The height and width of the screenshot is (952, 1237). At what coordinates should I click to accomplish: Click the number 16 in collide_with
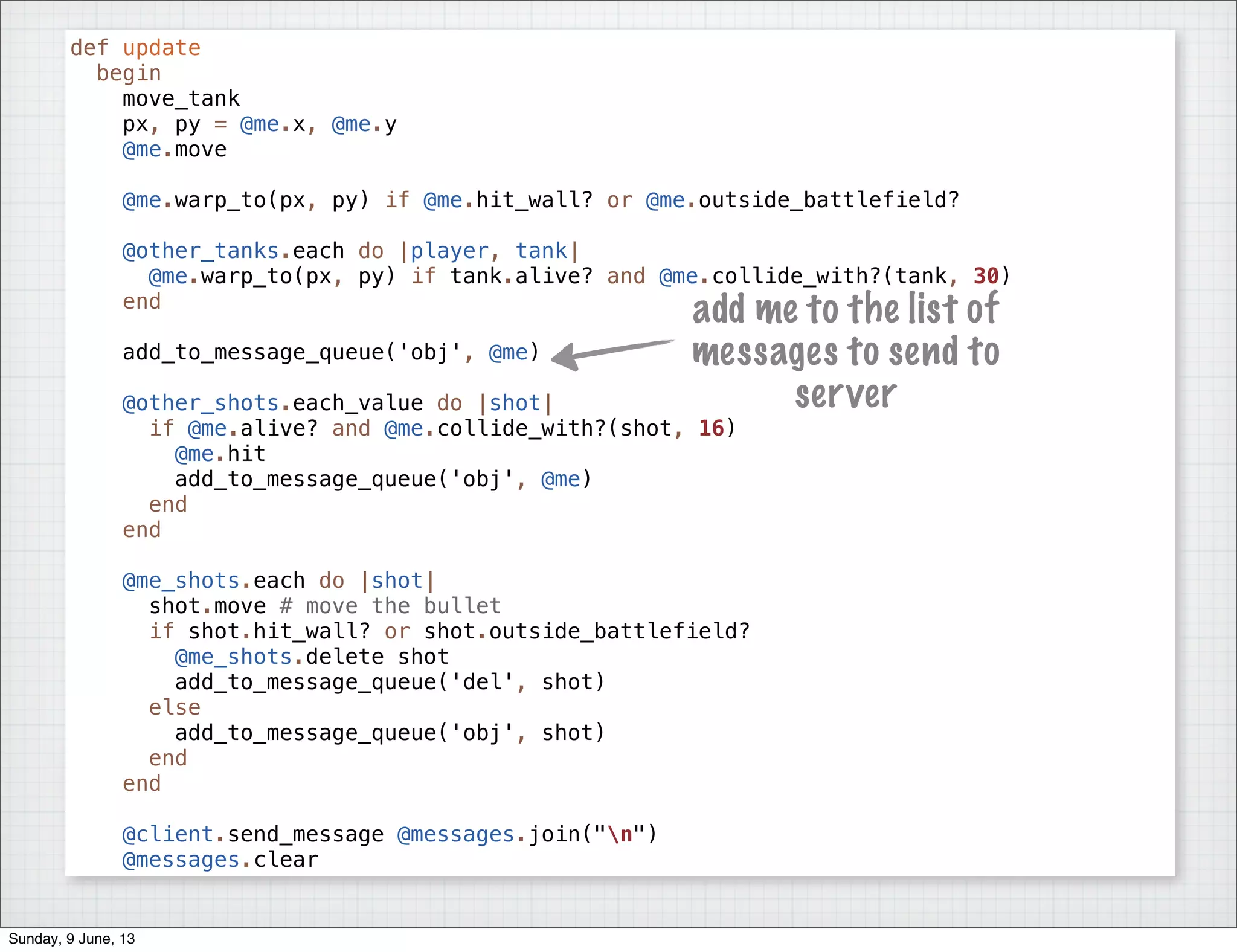tap(711, 428)
